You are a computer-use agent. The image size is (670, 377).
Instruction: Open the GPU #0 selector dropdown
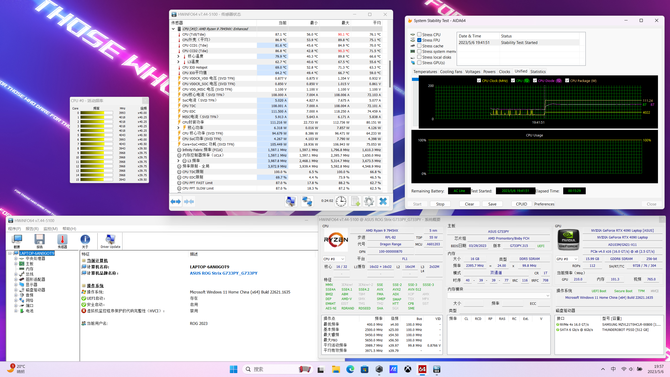[567, 259]
